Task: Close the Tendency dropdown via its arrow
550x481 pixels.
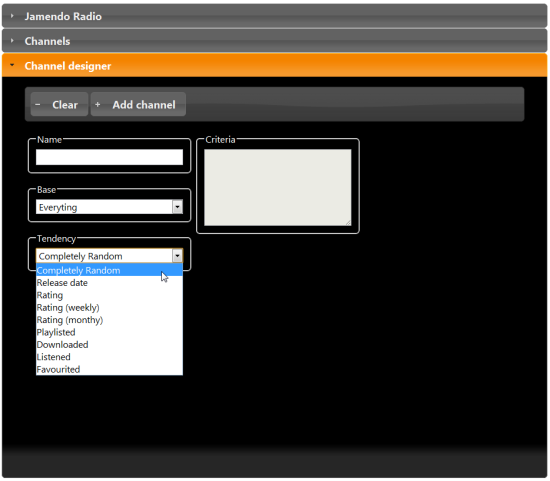Action: [x=177, y=256]
